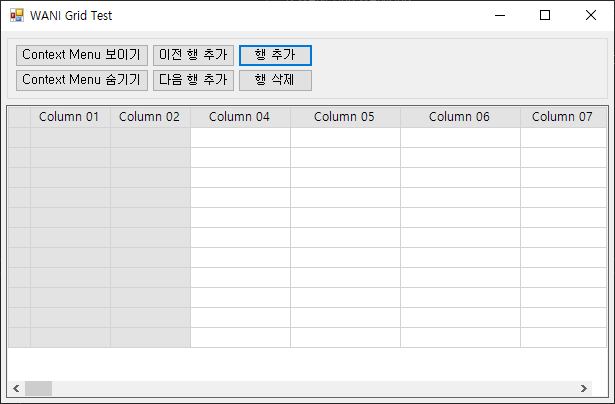Click the 행 삭제 button

(x=275, y=80)
